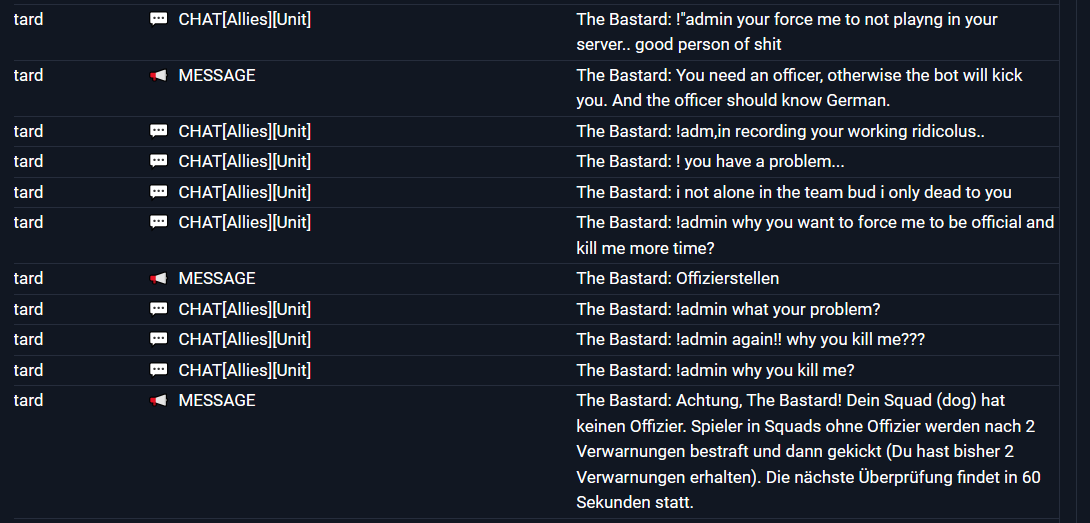This screenshot has height=523, width=1090.
Task: Click chat bubble icon for 'good person' message
Action: pyautogui.click(x=158, y=19)
